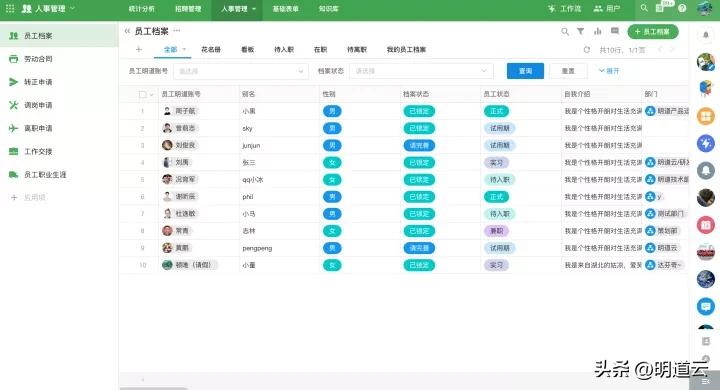Open 转正申请 sidebar item

(x=59, y=82)
